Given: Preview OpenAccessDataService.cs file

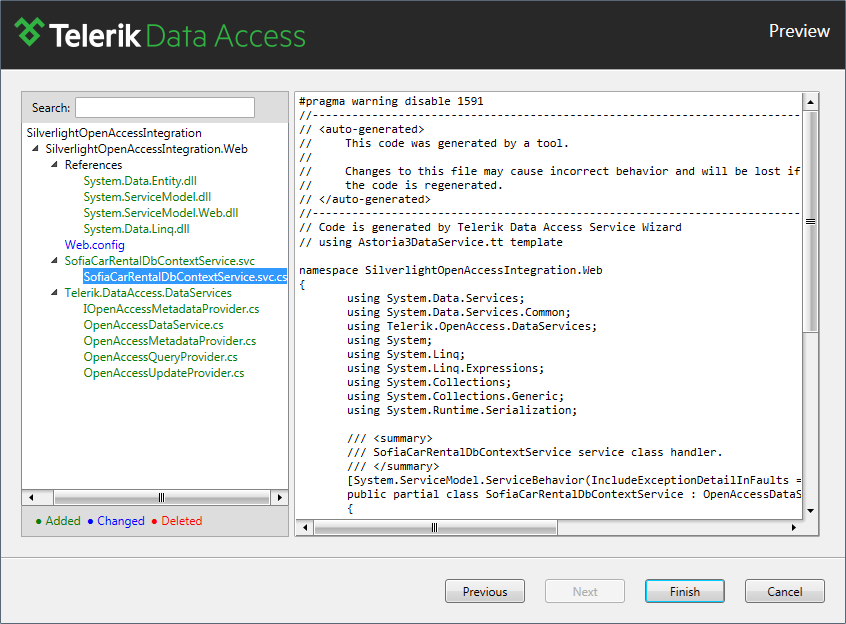Looking at the screenshot, I should click(153, 325).
